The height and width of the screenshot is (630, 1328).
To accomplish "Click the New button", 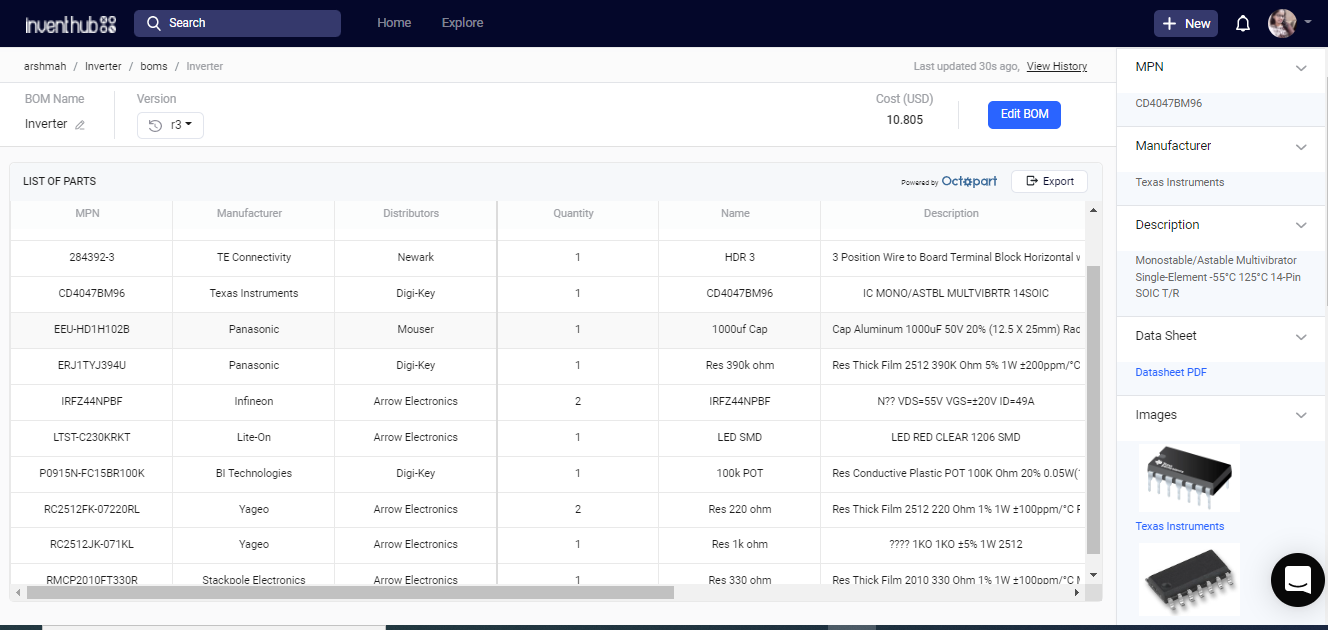I will point(1186,23).
